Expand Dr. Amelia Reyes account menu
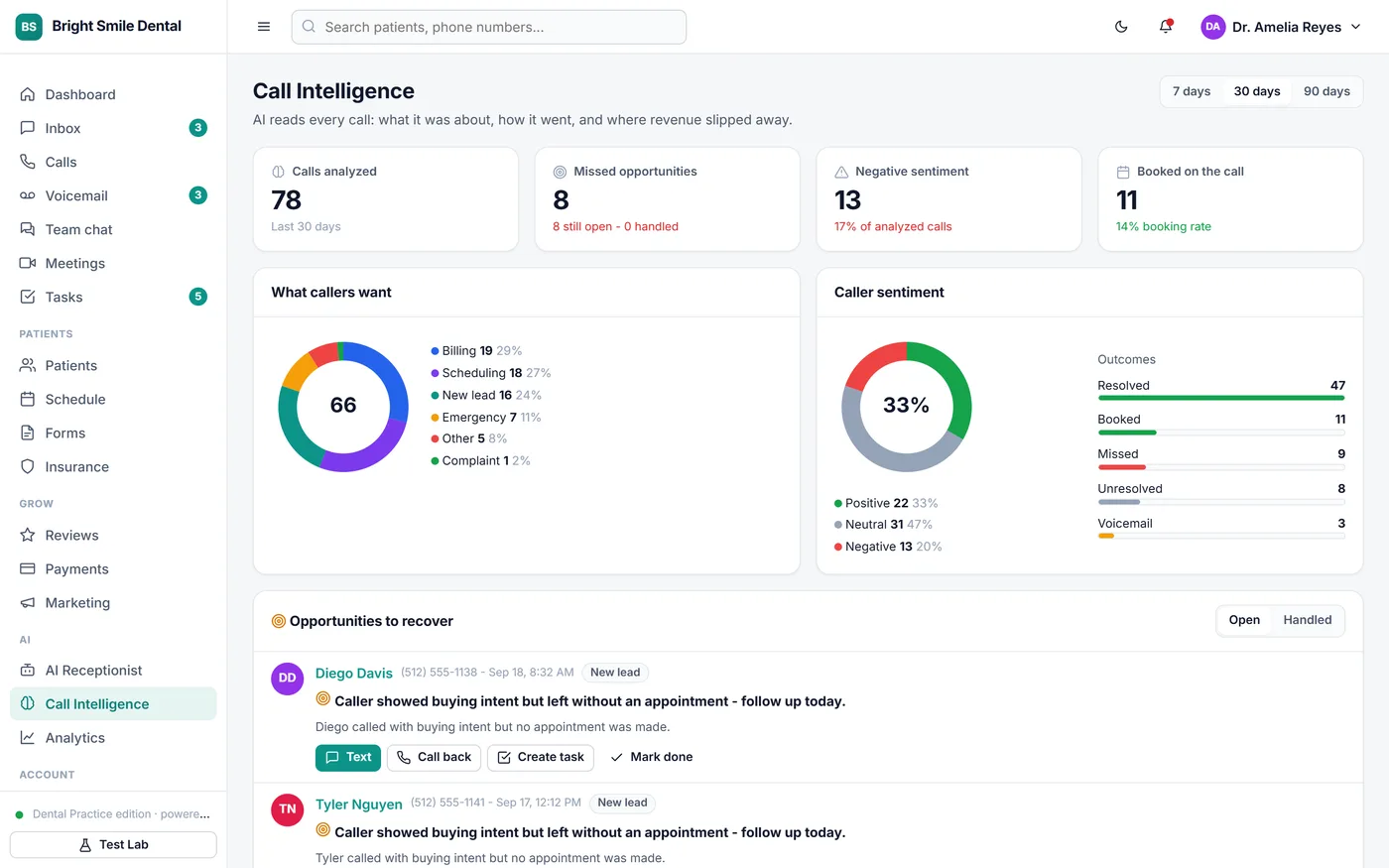1389x868 pixels. pyautogui.click(x=1281, y=27)
